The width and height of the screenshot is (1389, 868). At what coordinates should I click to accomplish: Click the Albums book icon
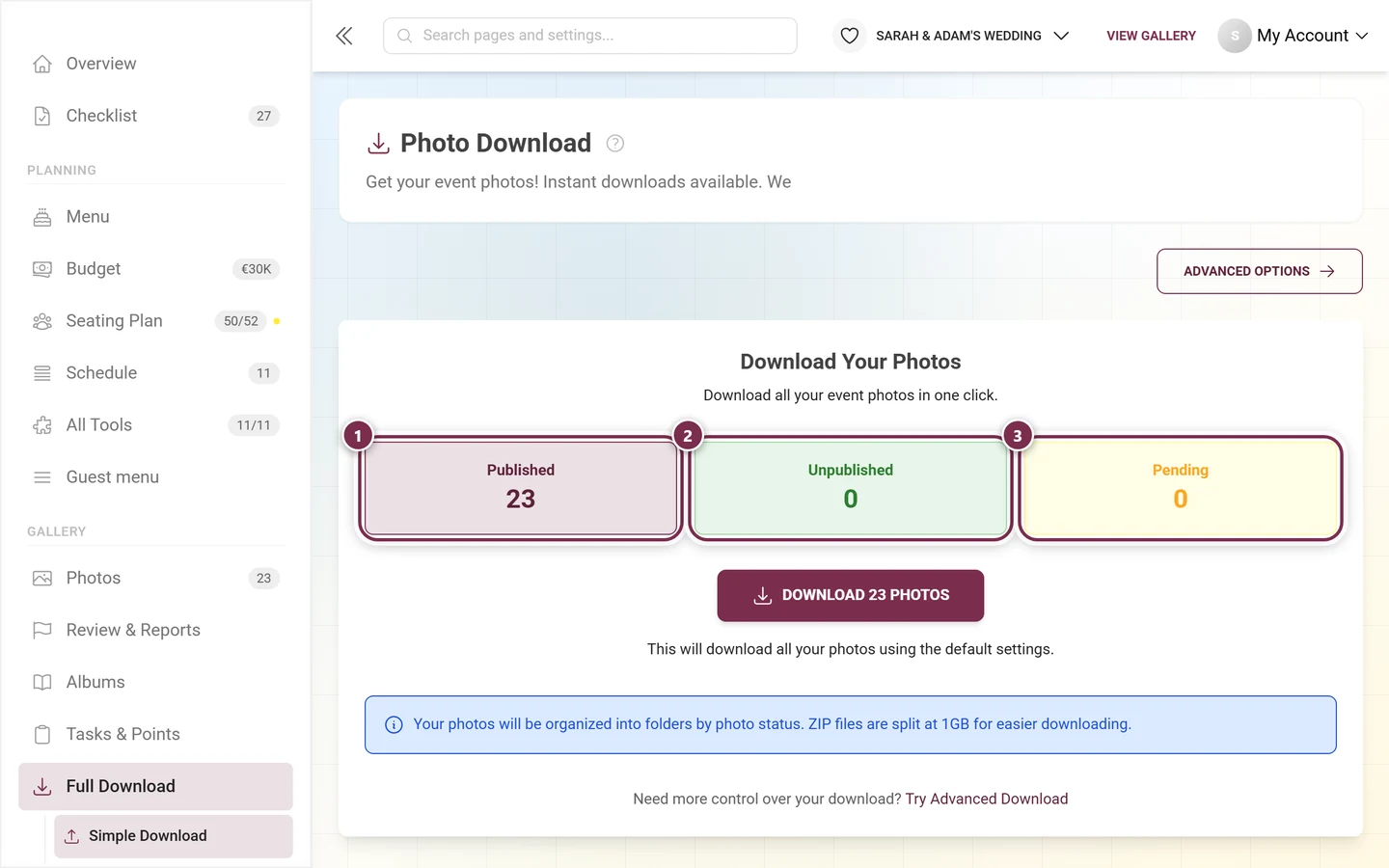(42, 683)
